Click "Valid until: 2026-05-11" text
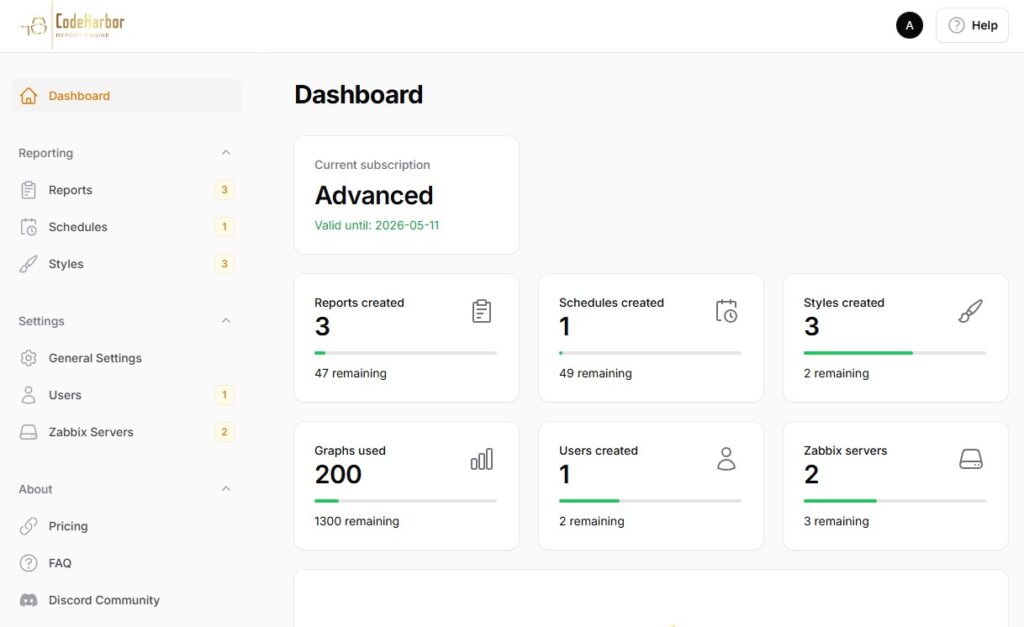 tap(377, 225)
